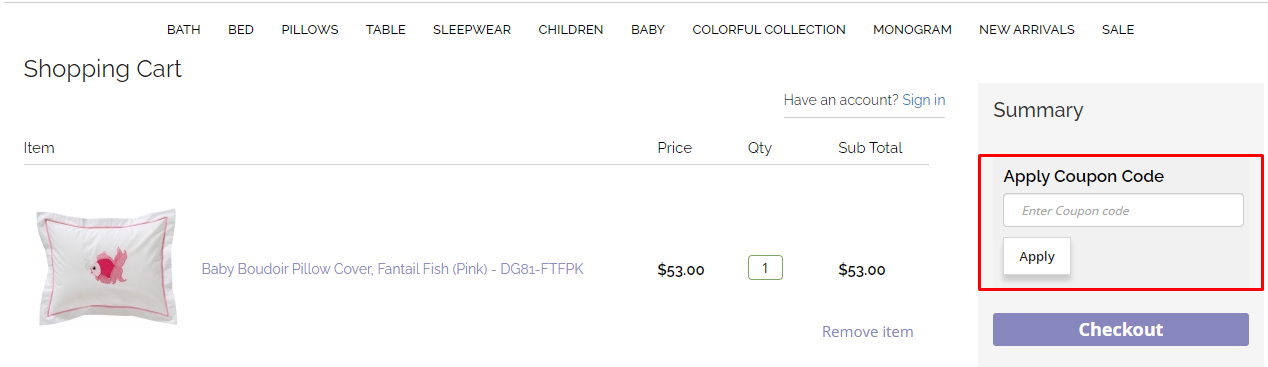Click the Apply coupon button
The height and width of the screenshot is (367, 1268).
coord(1037,256)
